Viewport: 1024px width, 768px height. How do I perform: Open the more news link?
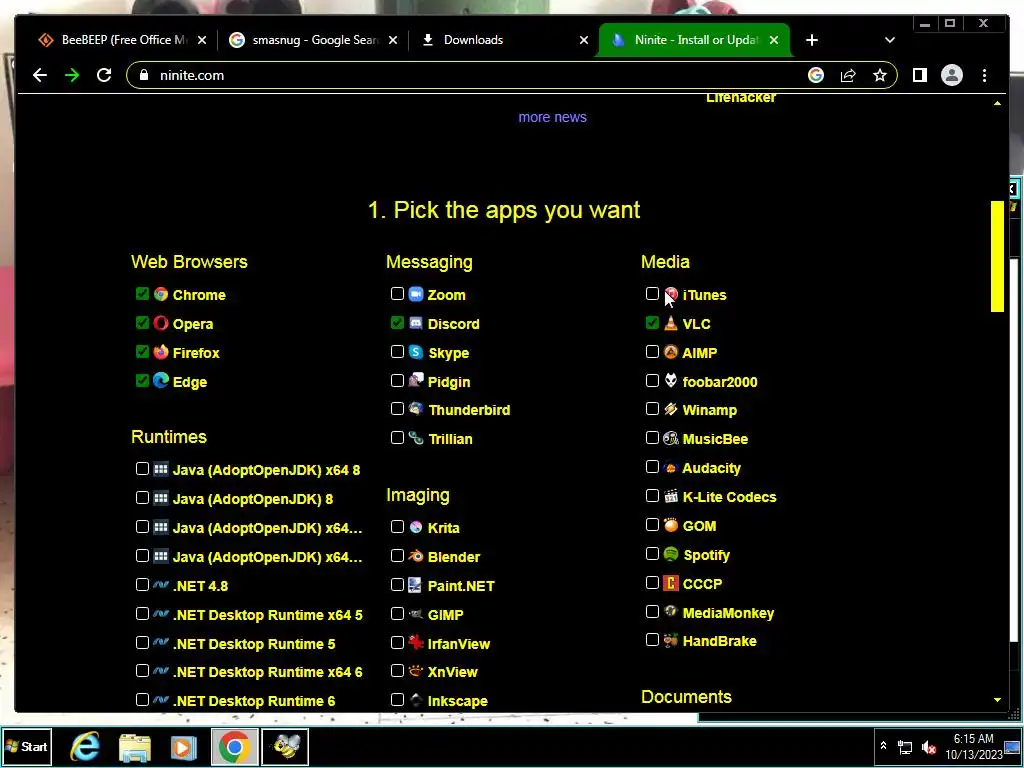tap(552, 117)
